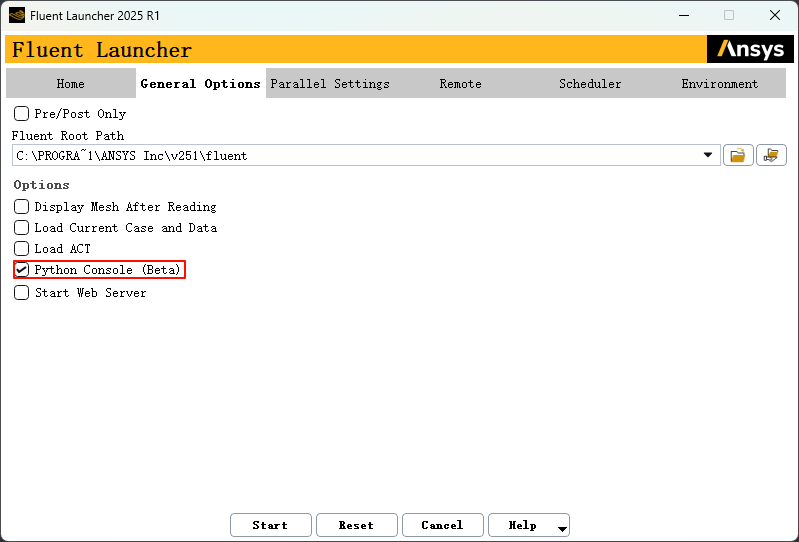Expand the Fluent Root Path dropdown arrow

point(708,155)
